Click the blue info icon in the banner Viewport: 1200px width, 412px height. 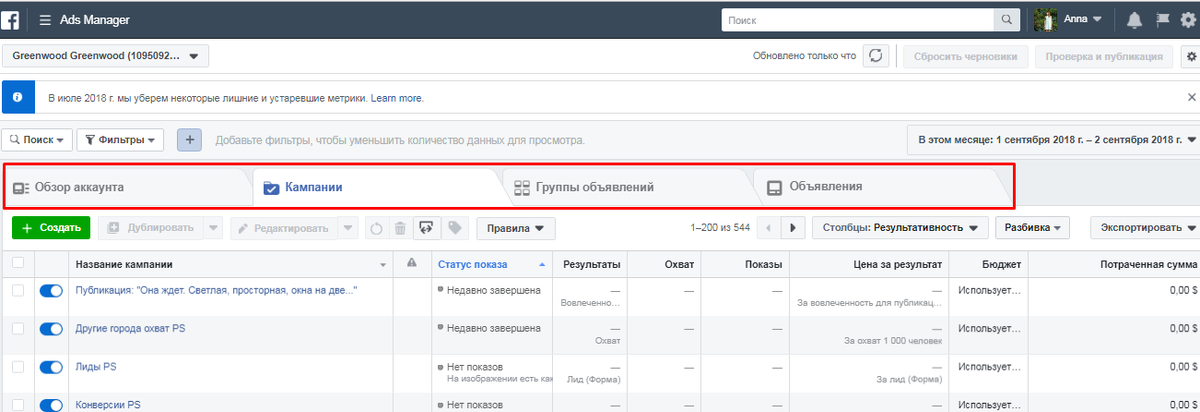(18, 98)
